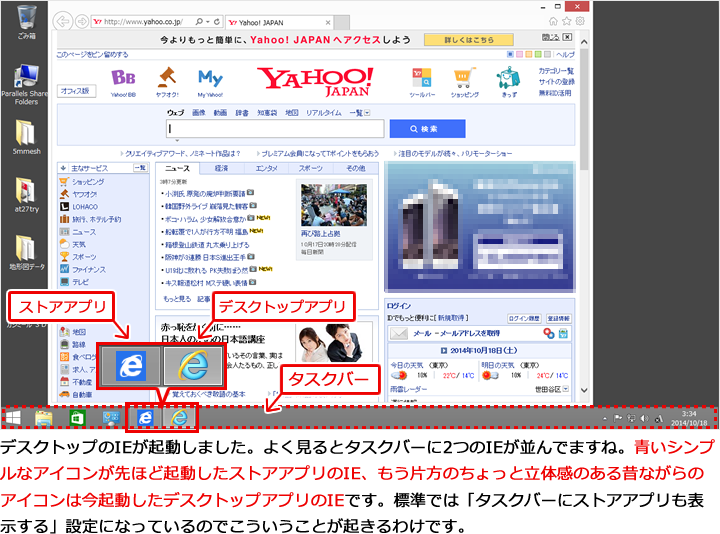The height and width of the screenshot is (534, 720).
Task: Open the green Store icon on the taskbar
Action: click(x=77, y=418)
